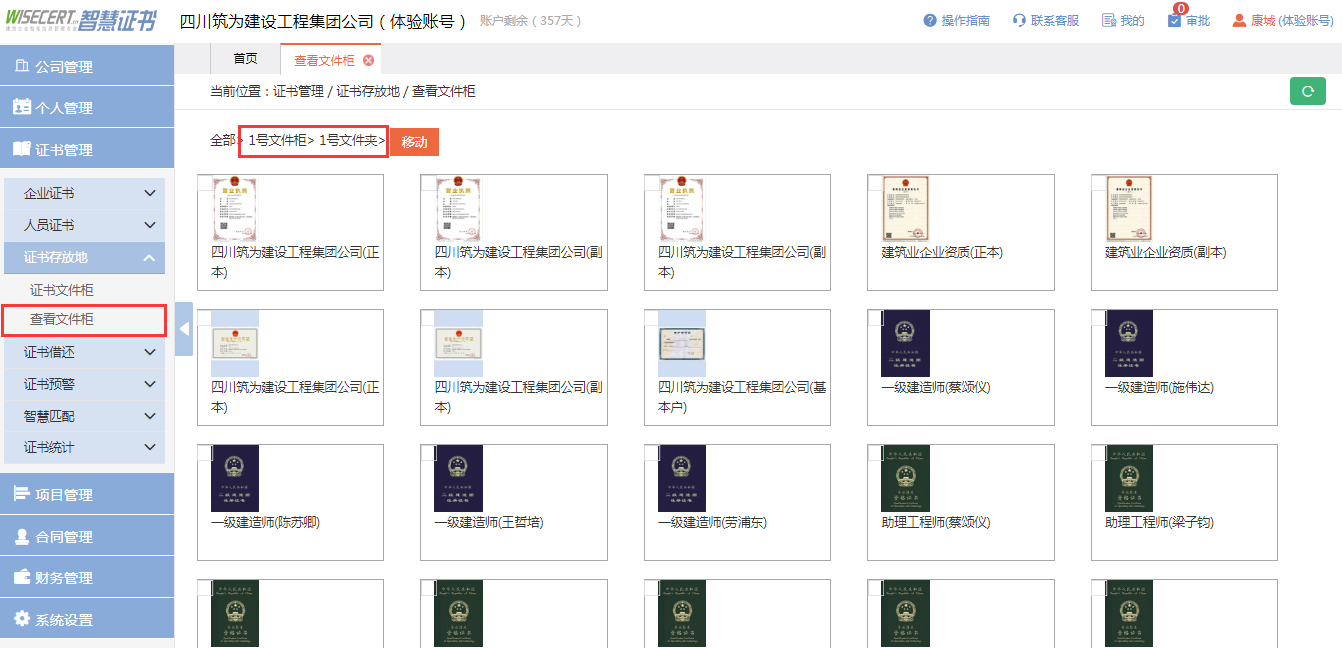Check the box on 一级建造师(王哲培)
The height and width of the screenshot is (648, 1342).
pyautogui.click(x=428, y=452)
